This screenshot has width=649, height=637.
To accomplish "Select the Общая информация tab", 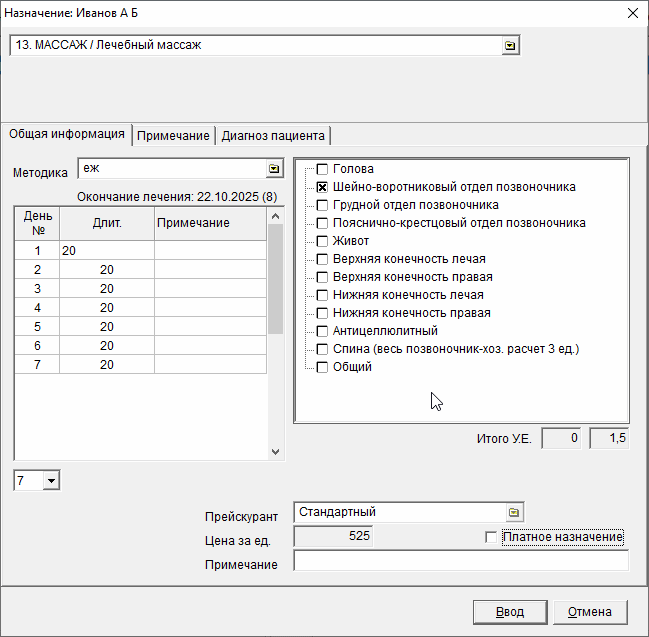I will tap(67, 135).
